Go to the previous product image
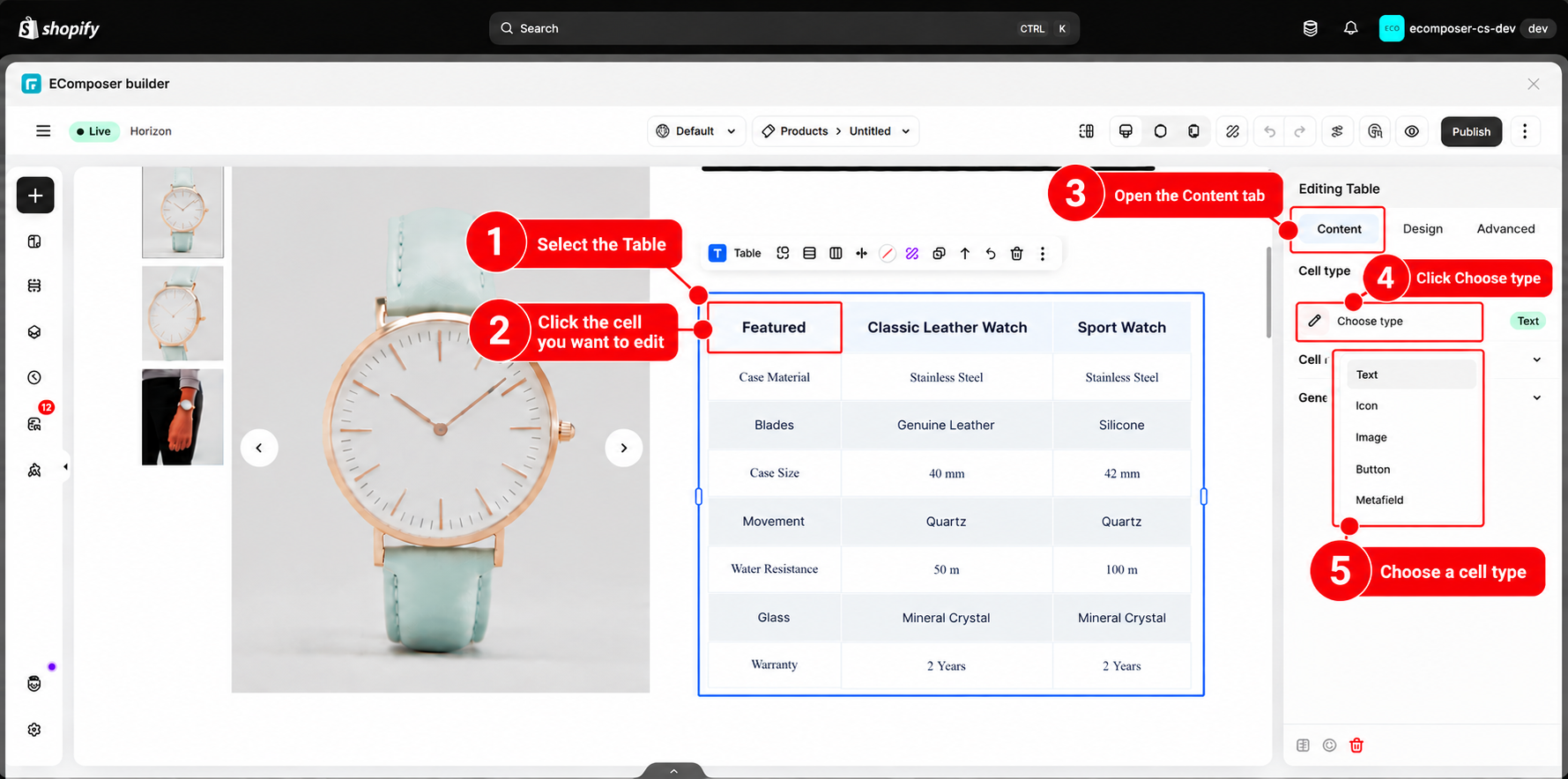 [259, 448]
